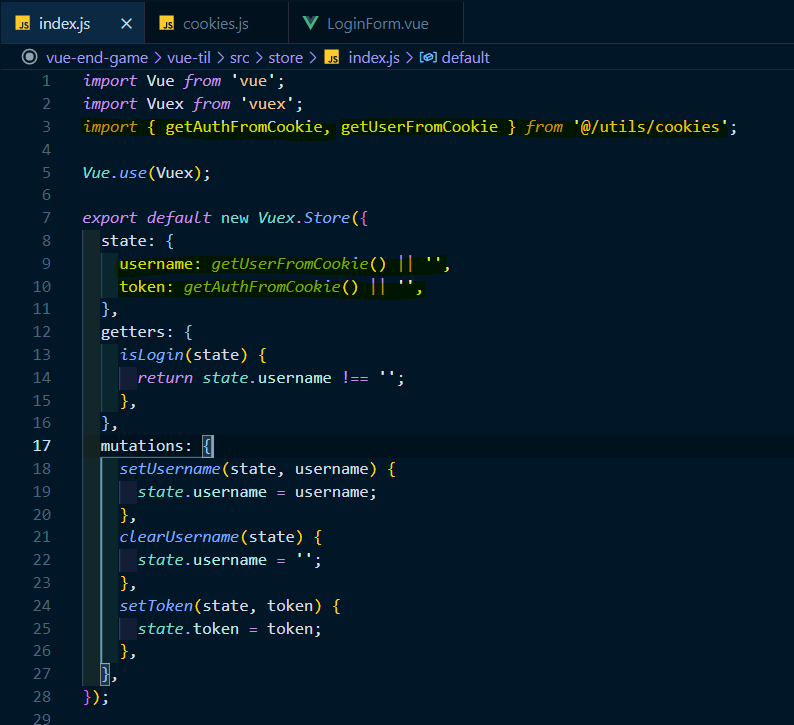This screenshot has height=725, width=794.
Task: Close the index.js tab
Action: click(127, 24)
